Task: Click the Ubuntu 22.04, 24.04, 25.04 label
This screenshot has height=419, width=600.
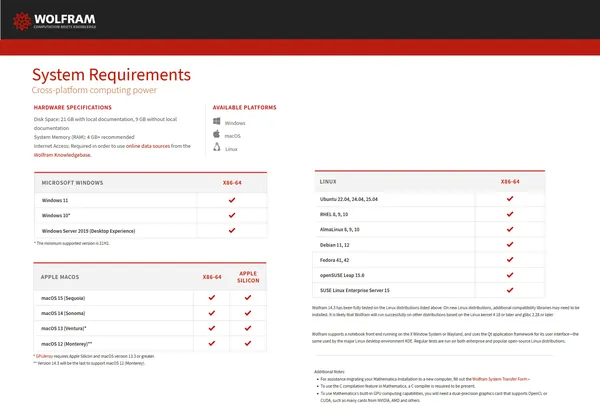Action: click(349, 199)
